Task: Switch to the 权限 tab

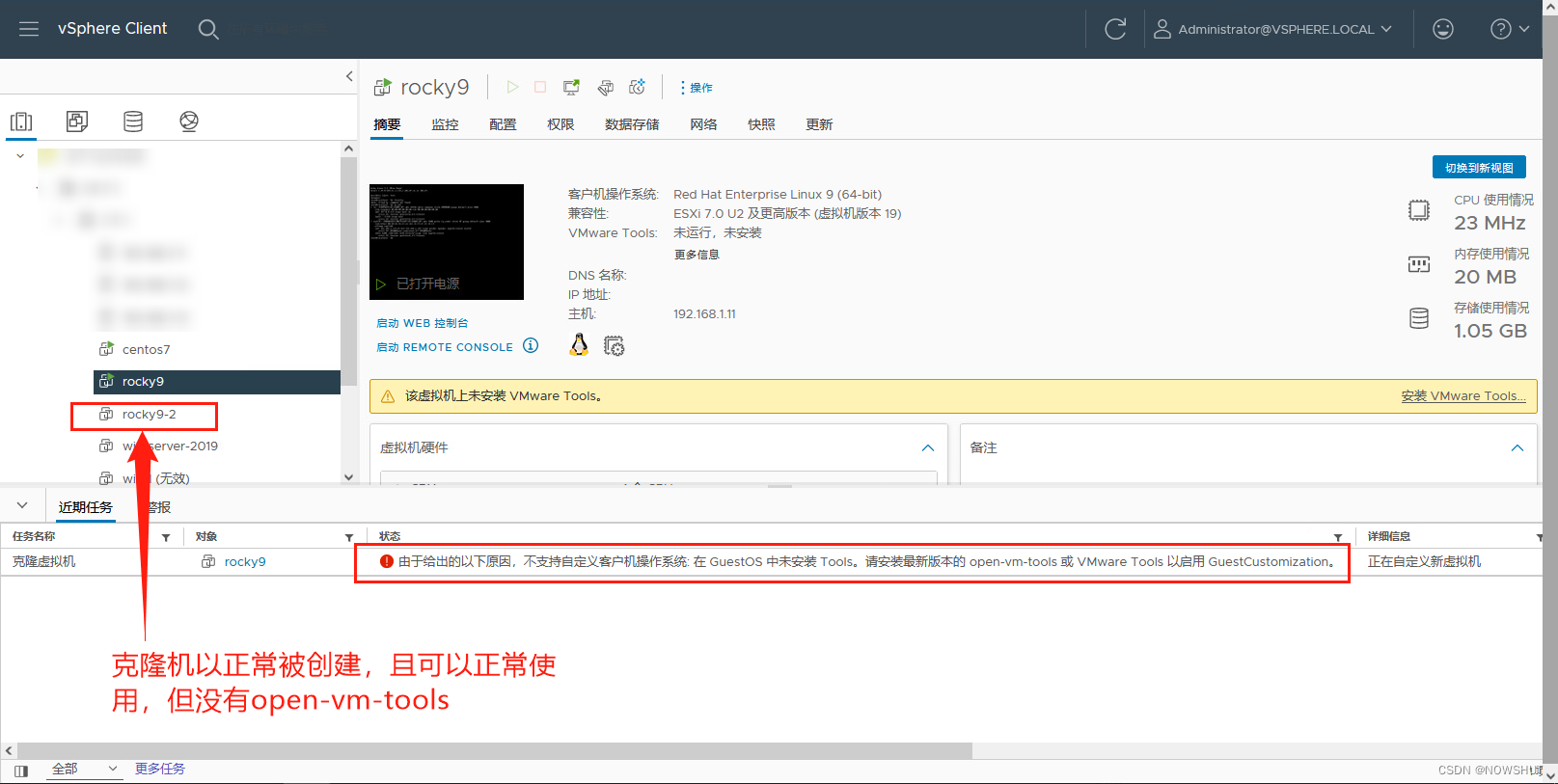Action: click(560, 124)
